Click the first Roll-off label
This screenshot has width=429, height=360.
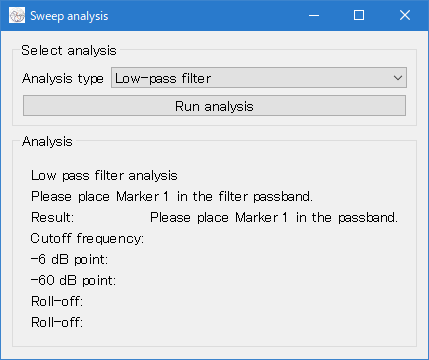(x=57, y=301)
